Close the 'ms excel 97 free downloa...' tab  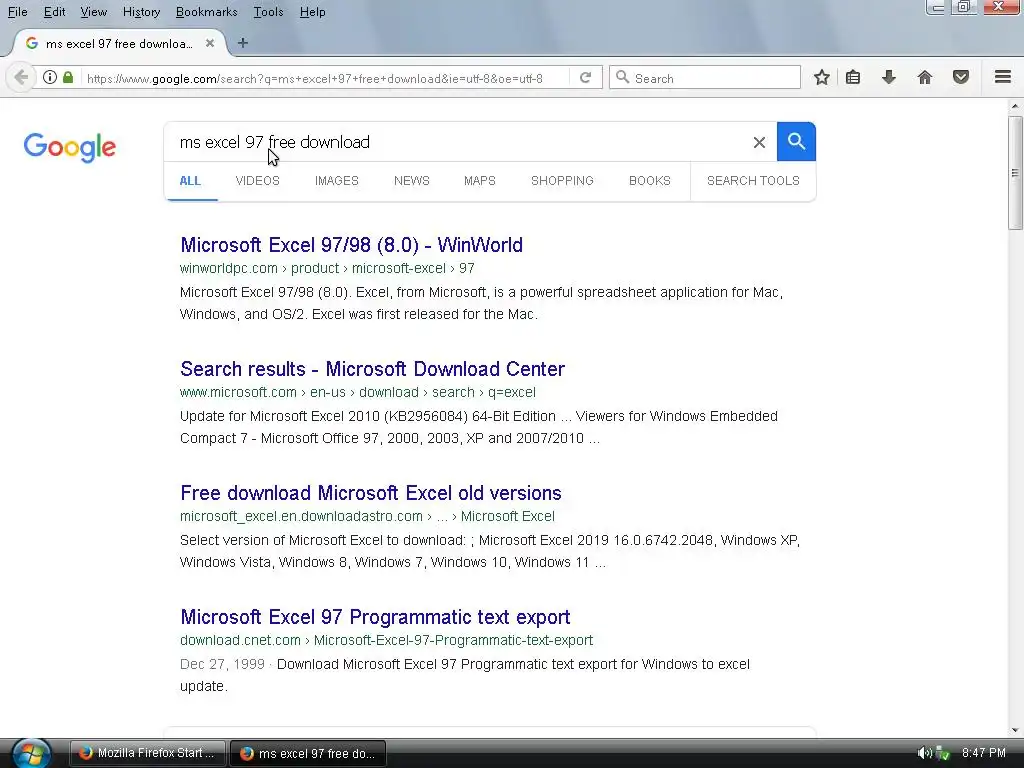click(x=210, y=43)
